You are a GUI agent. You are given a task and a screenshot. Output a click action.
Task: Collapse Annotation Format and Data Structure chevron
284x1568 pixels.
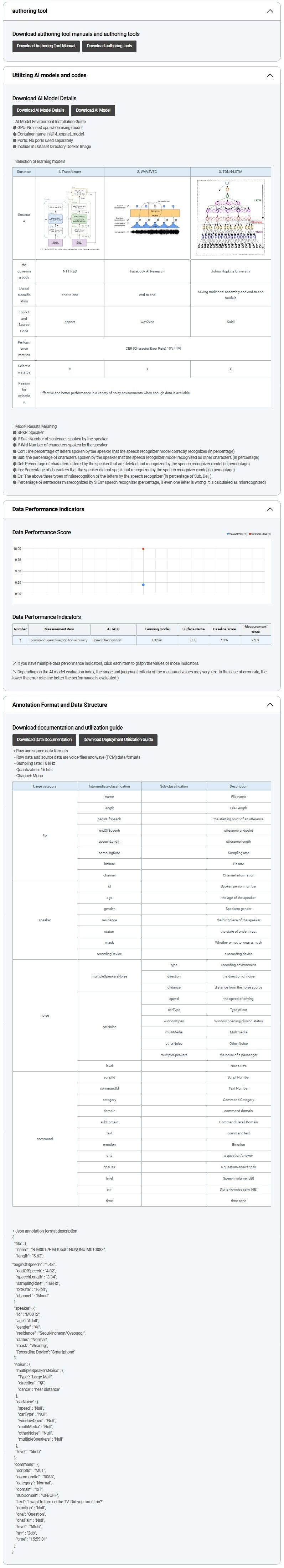pos(270,705)
